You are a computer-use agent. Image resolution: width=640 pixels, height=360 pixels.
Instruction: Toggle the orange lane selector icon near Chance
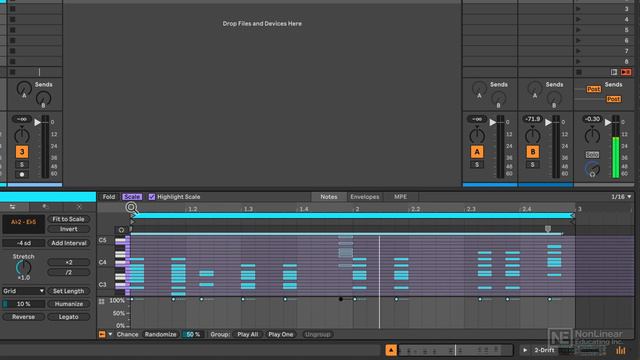pos(102,334)
